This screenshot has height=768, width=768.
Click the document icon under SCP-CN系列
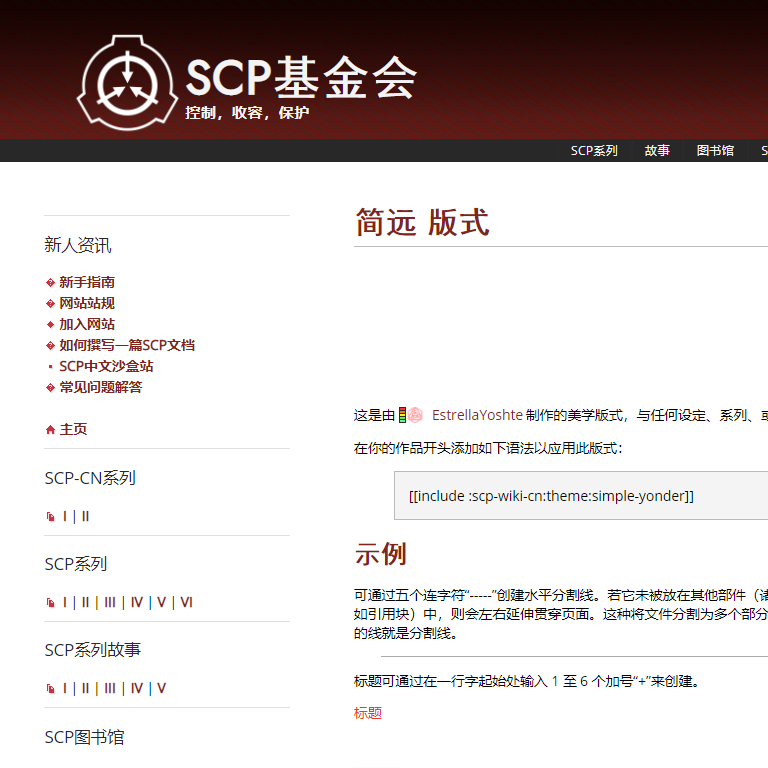point(51,517)
